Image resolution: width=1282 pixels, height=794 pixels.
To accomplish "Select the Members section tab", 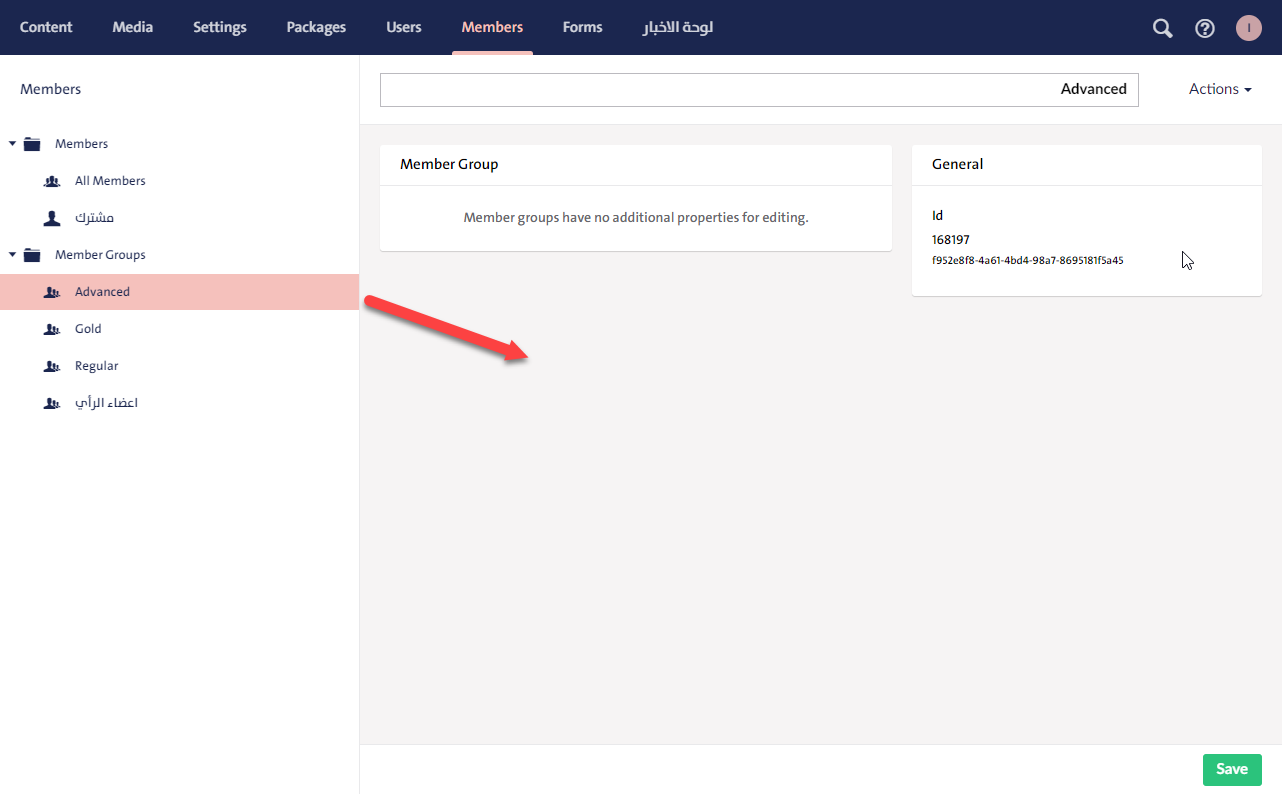I will pos(492,27).
